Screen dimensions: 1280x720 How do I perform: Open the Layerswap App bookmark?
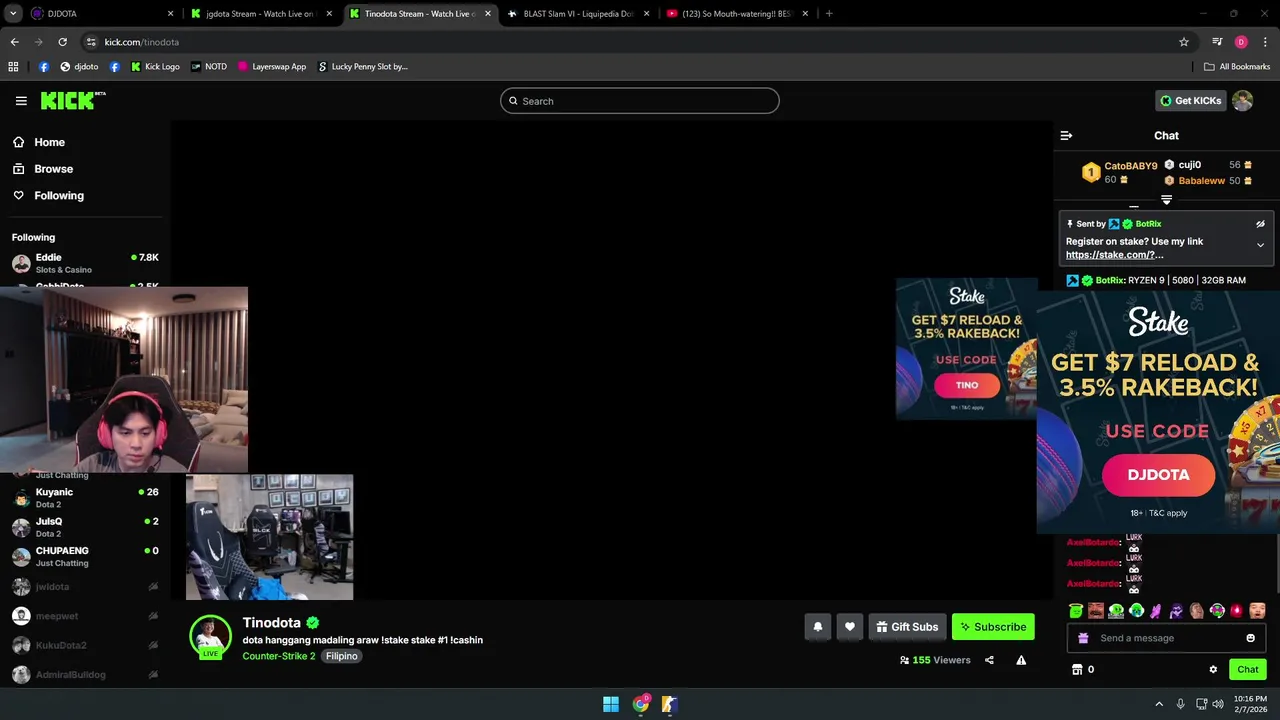click(272, 67)
